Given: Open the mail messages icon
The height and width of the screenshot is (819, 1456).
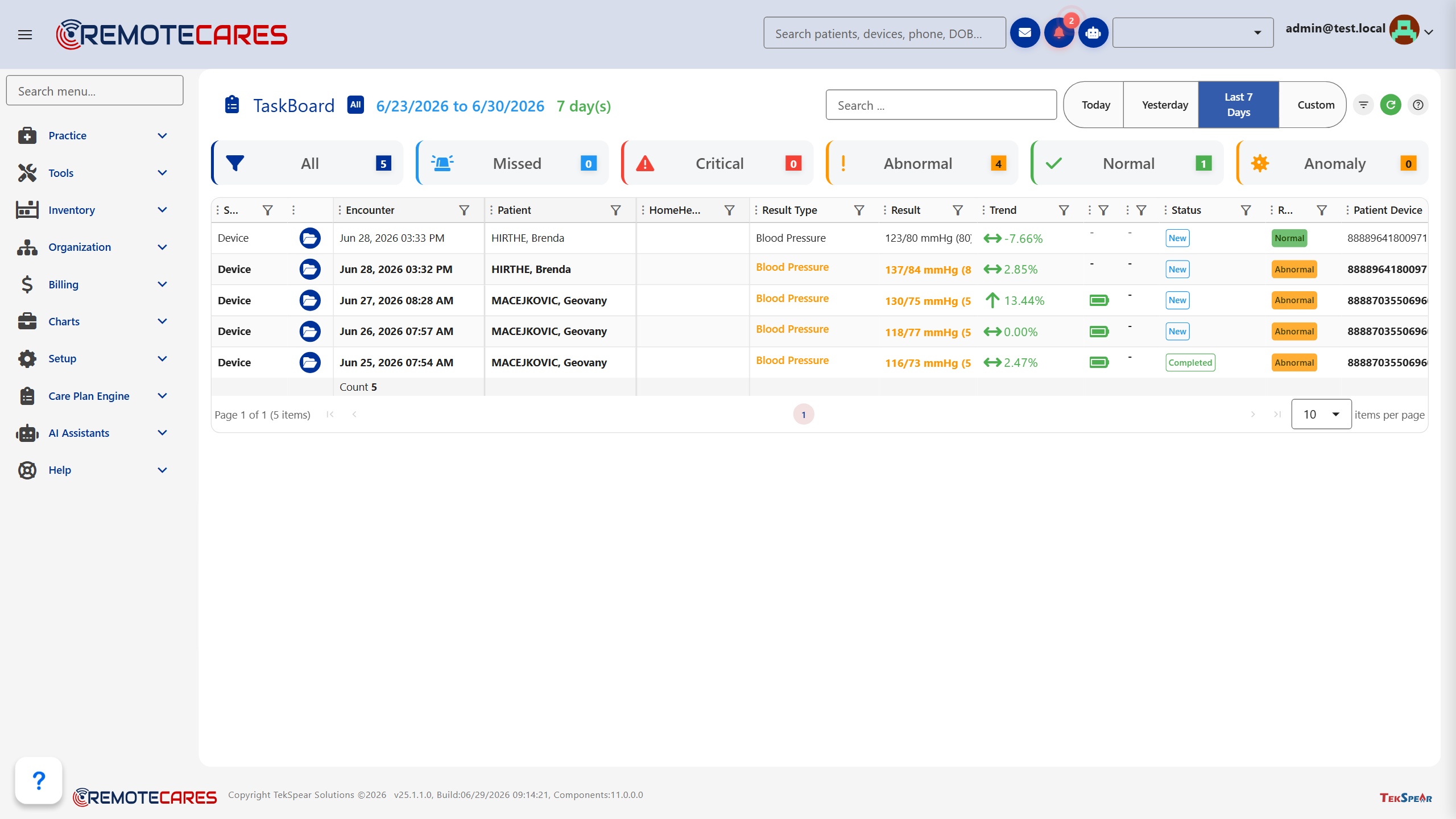Looking at the screenshot, I should (1025, 33).
